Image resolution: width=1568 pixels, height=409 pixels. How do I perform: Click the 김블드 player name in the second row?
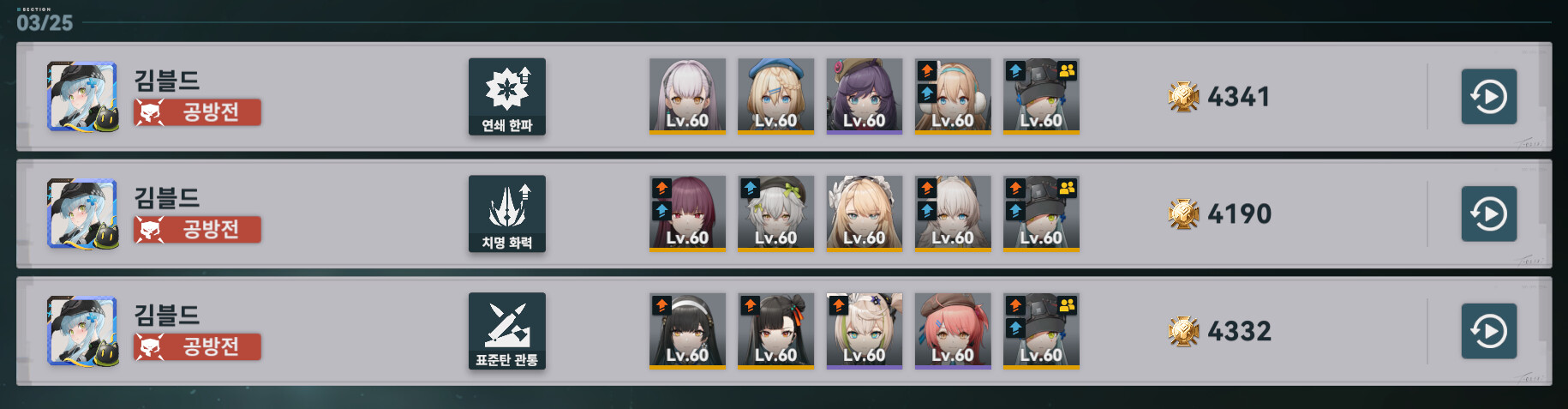(167, 197)
